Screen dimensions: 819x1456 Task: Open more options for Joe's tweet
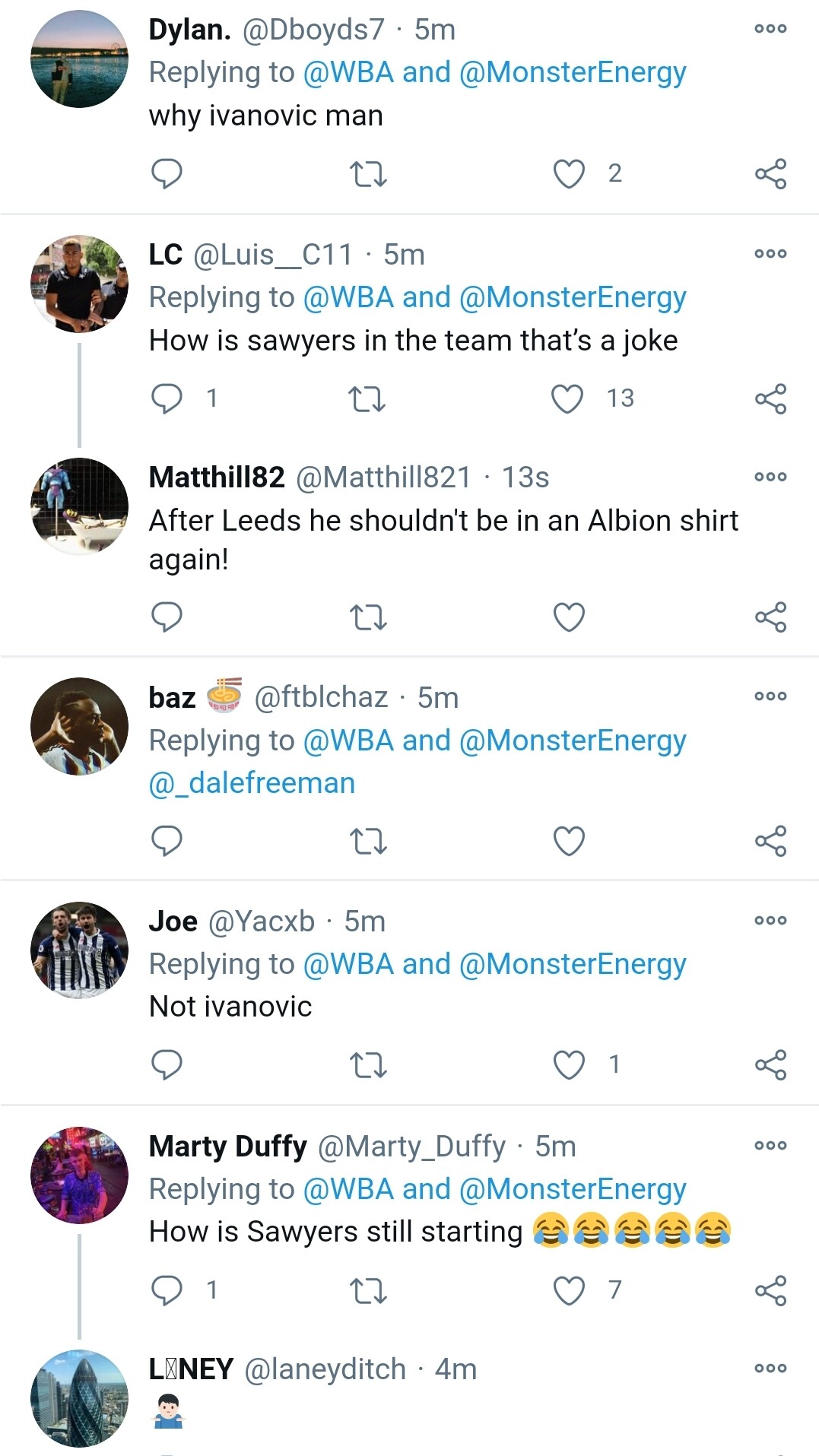click(x=770, y=921)
